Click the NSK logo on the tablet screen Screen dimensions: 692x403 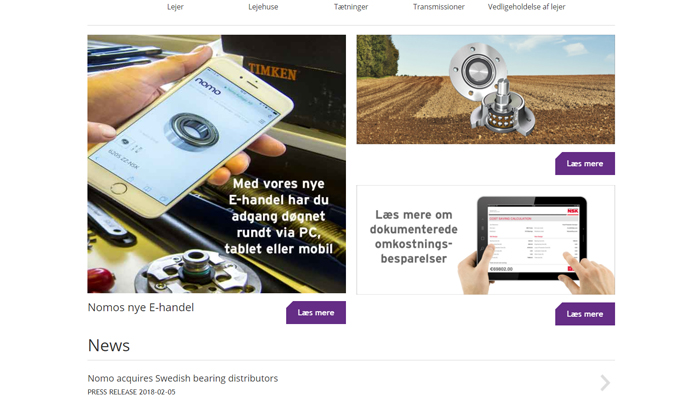pyautogui.click(x=572, y=211)
